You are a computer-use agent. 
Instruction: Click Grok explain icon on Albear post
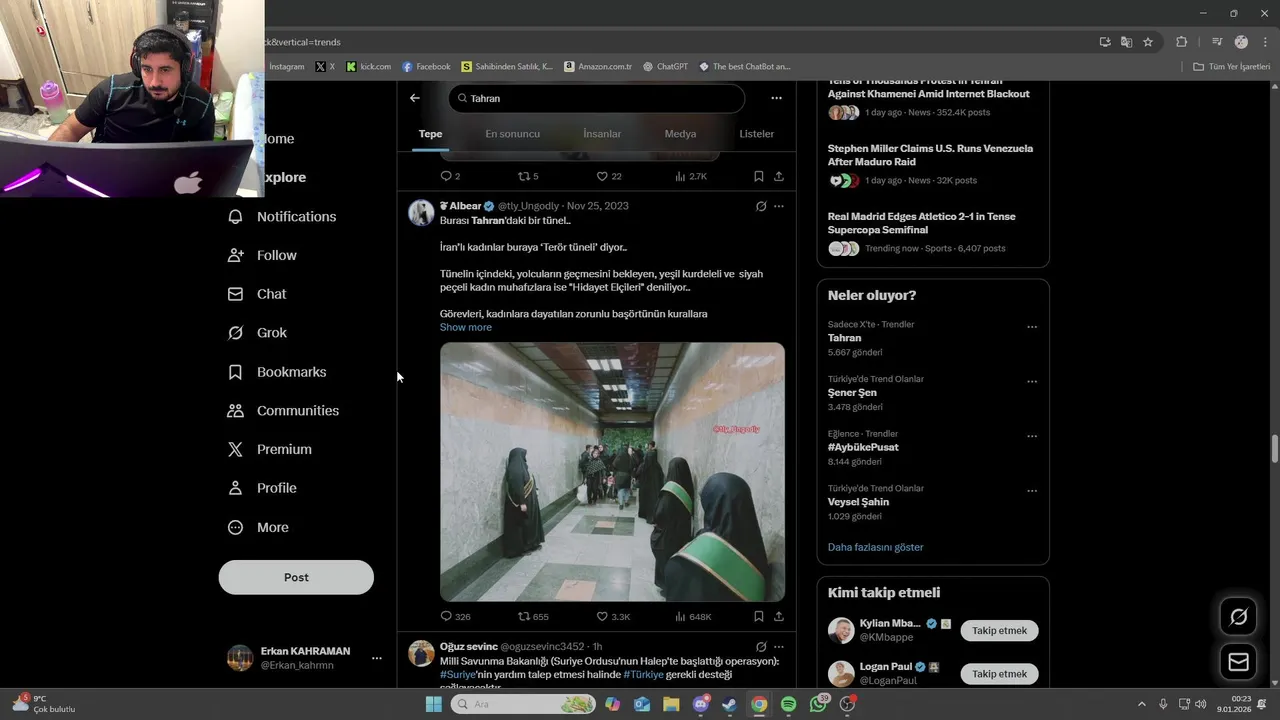(x=761, y=206)
